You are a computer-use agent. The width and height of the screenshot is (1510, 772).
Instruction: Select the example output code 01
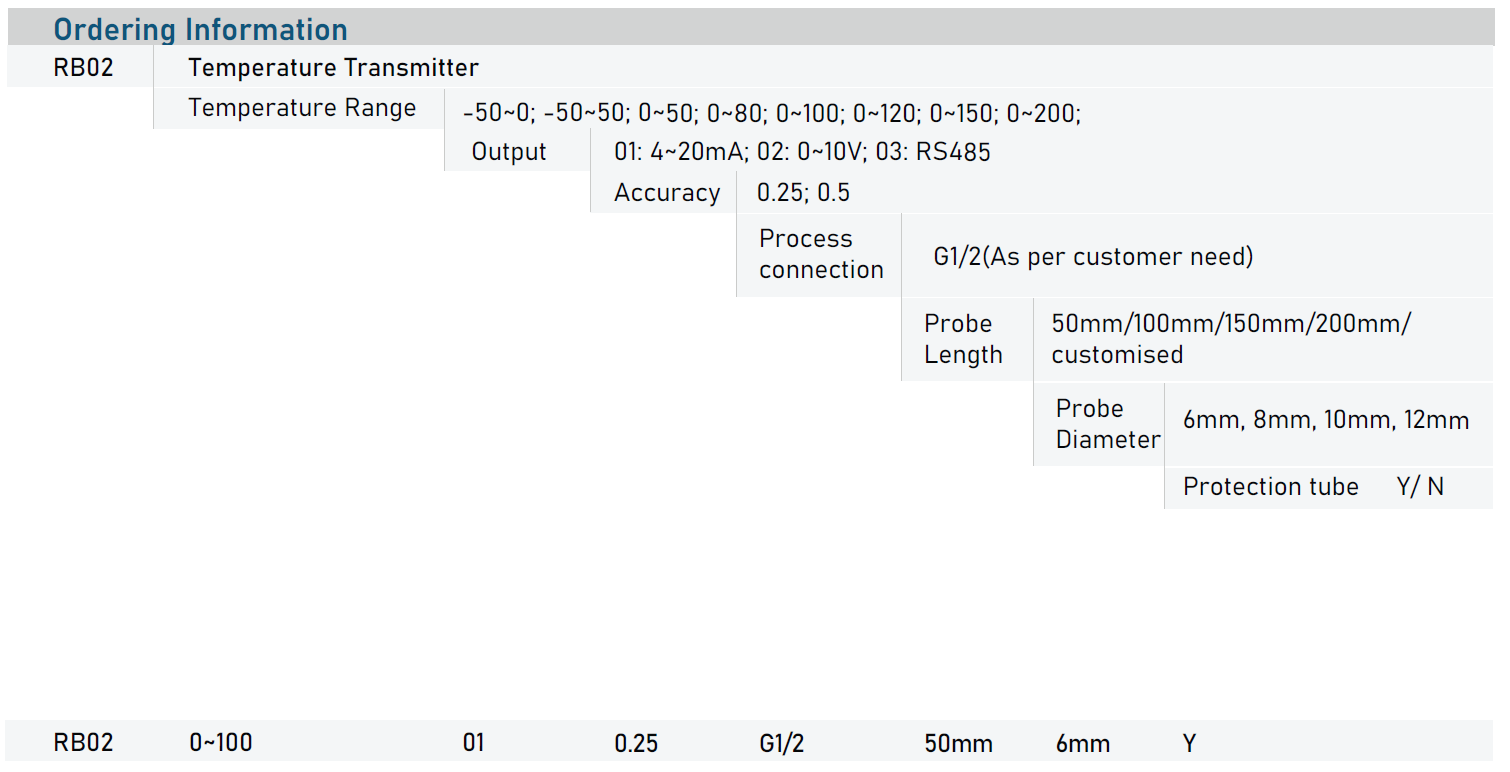click(x=473, y=743)
